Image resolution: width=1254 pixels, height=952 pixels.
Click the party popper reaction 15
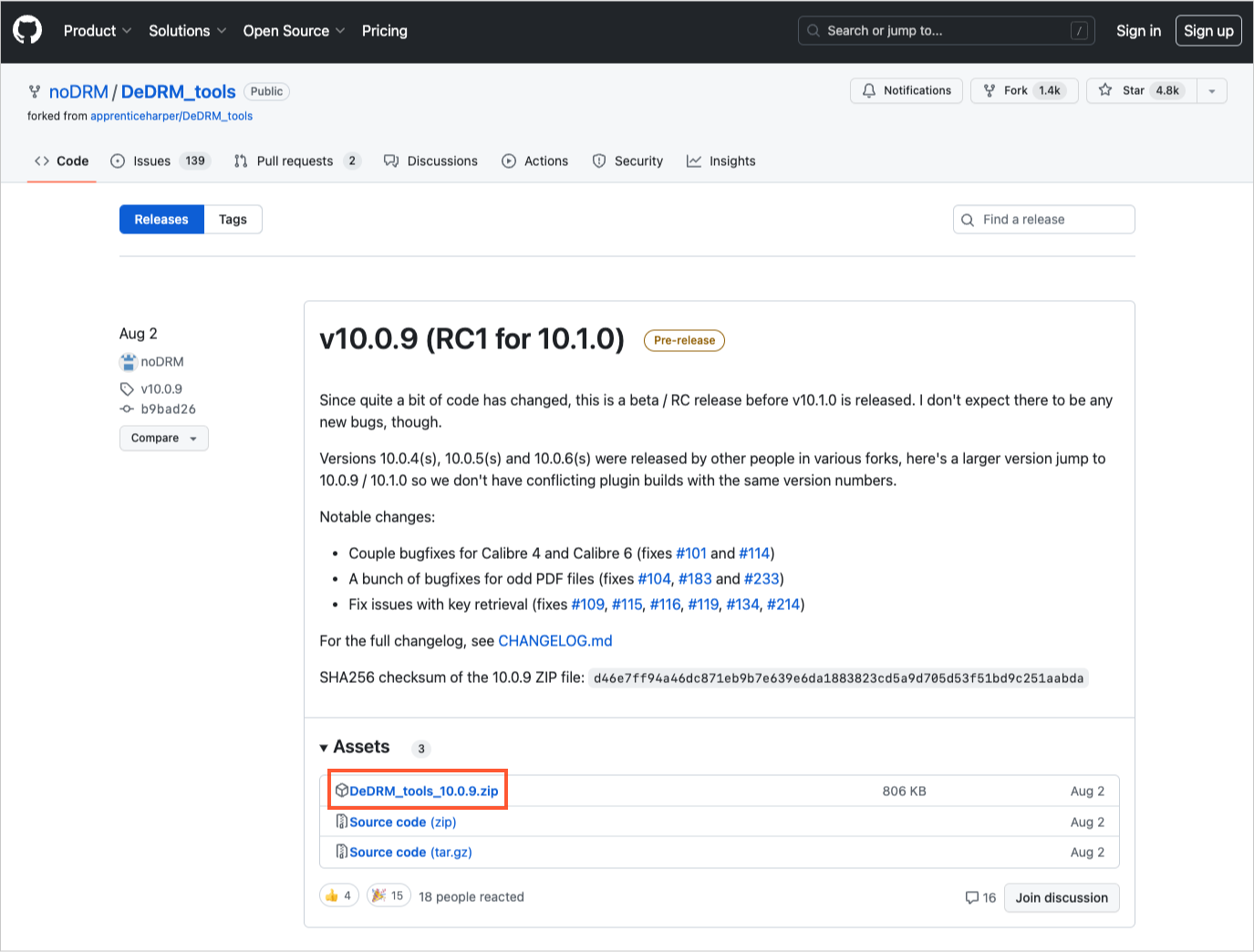pyautogui.click(x=389, y=895)
